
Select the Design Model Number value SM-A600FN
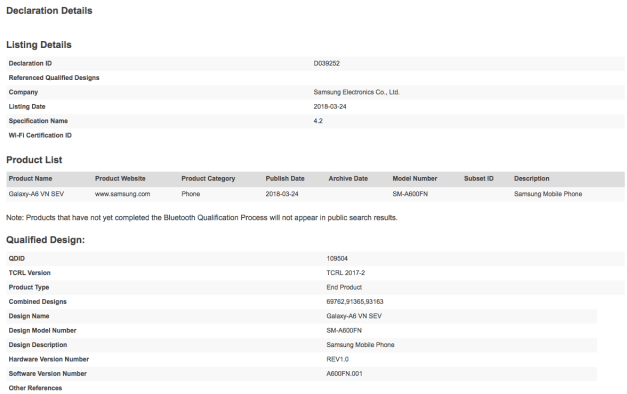[344, 331]
